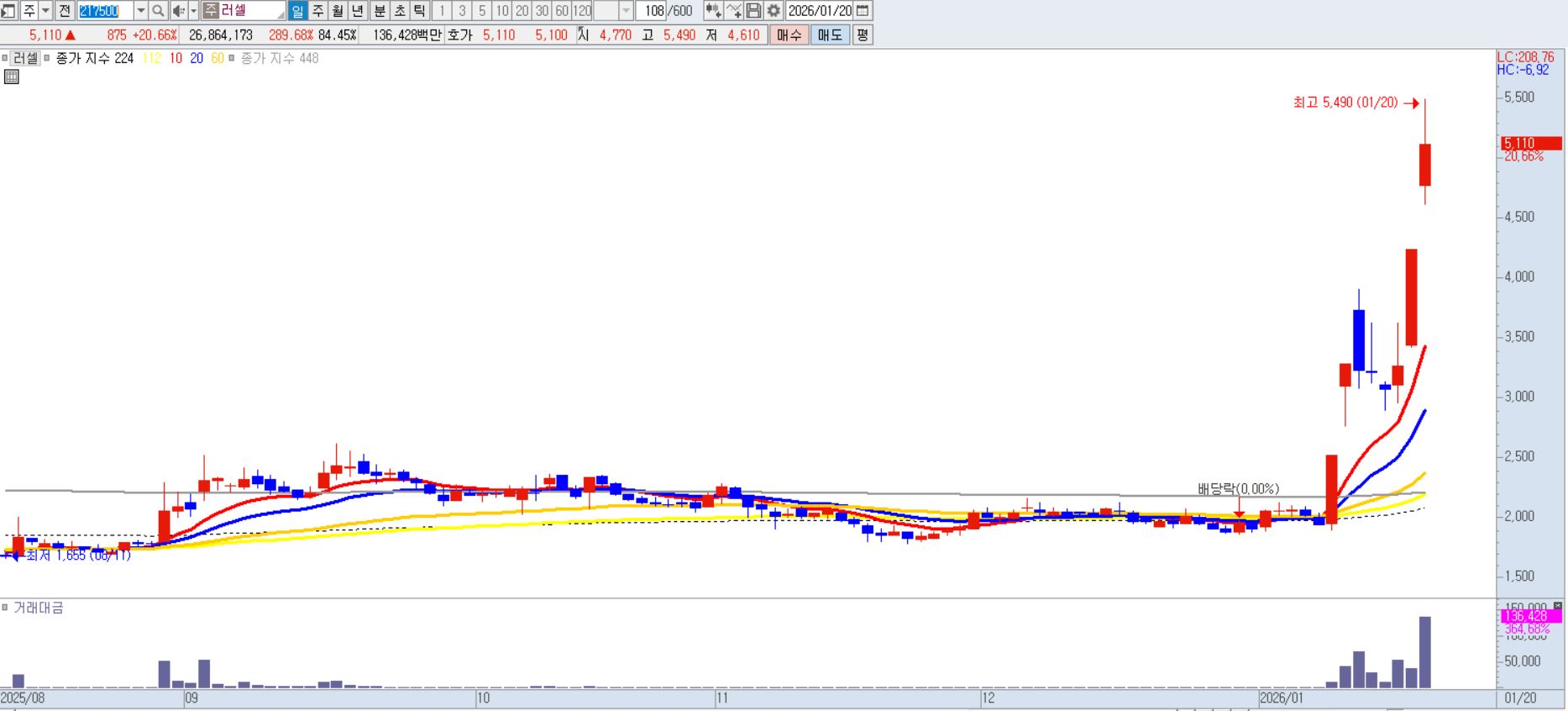Click the speaker sound icon in toolbar

tap(178, 11)
